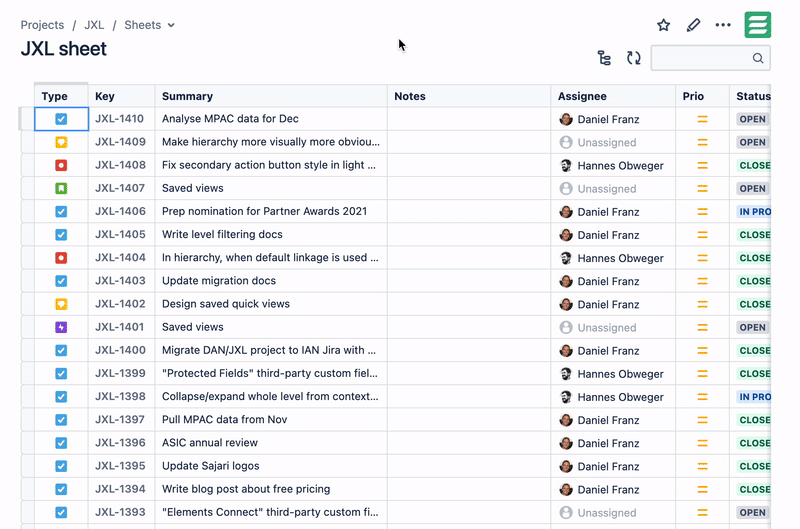Click improvement type icon for JXL-1409
This screenshot has height=529, width=800.
(x=61, y=142)
